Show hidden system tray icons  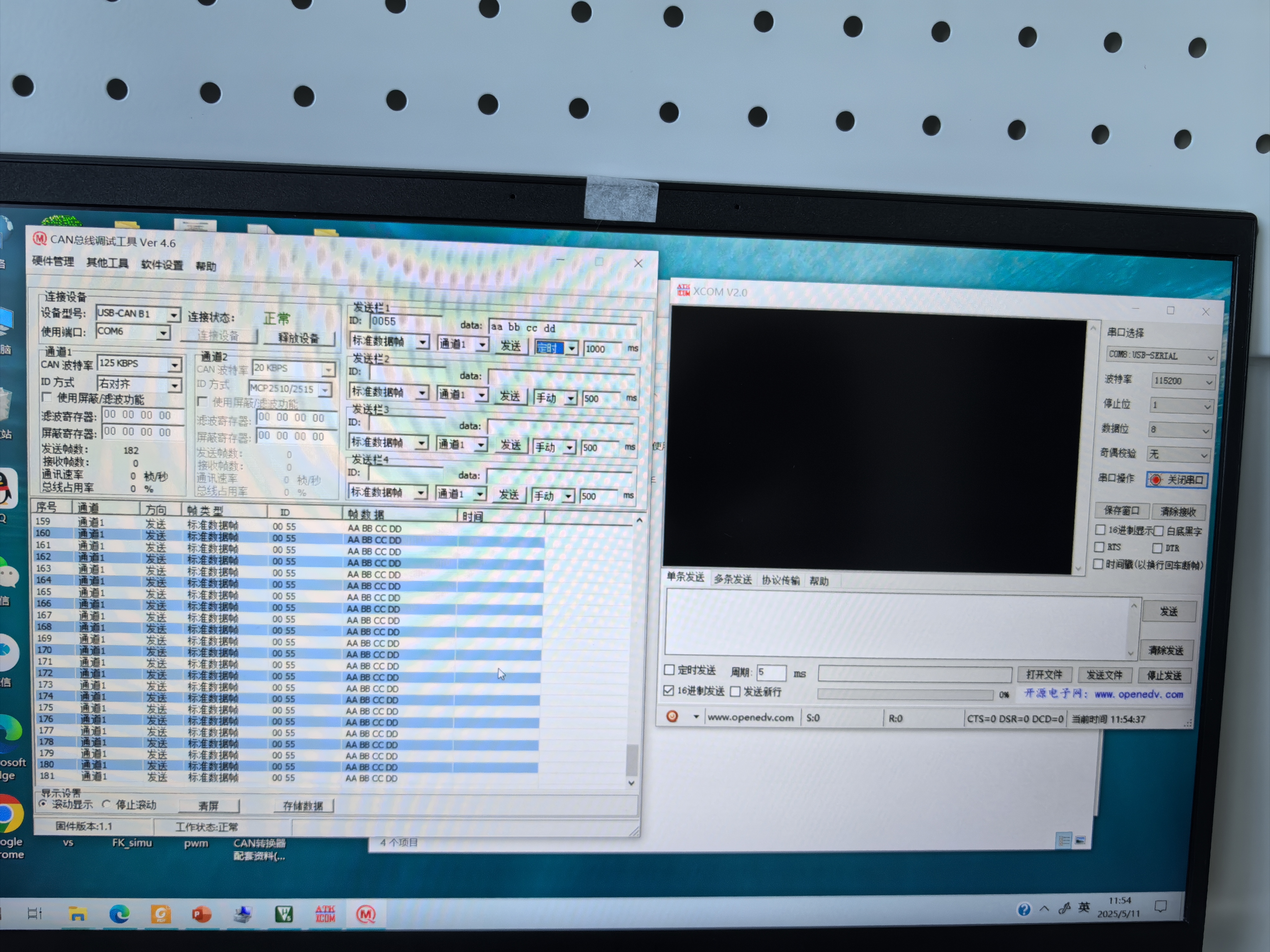coord(1044,909)
